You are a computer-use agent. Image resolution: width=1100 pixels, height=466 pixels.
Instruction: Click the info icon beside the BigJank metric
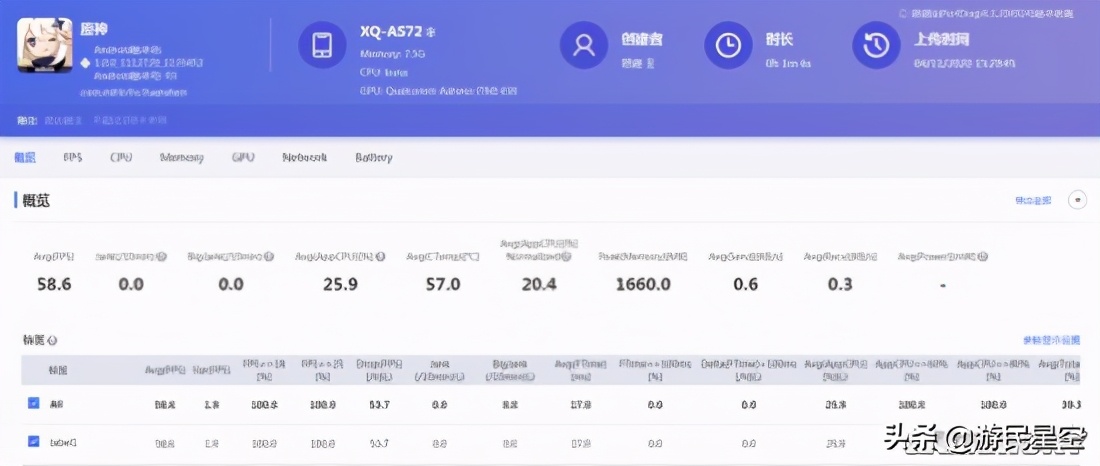(269, 257)
